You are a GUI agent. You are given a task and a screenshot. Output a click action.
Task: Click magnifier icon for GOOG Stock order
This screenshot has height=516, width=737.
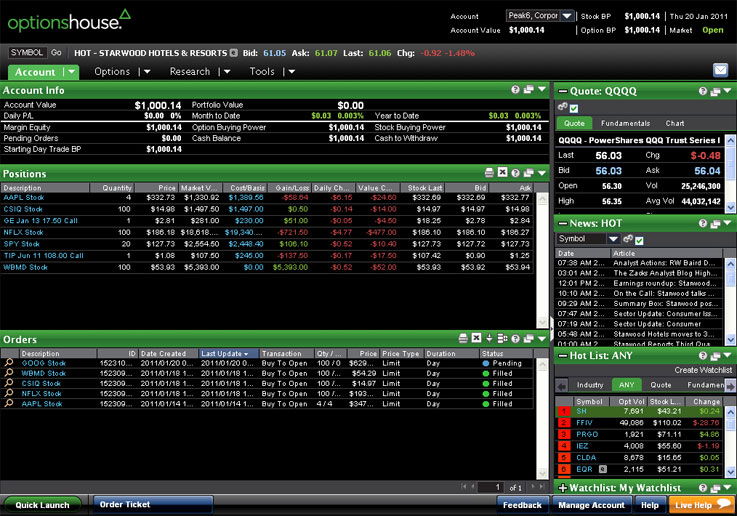tap(9, 363)
